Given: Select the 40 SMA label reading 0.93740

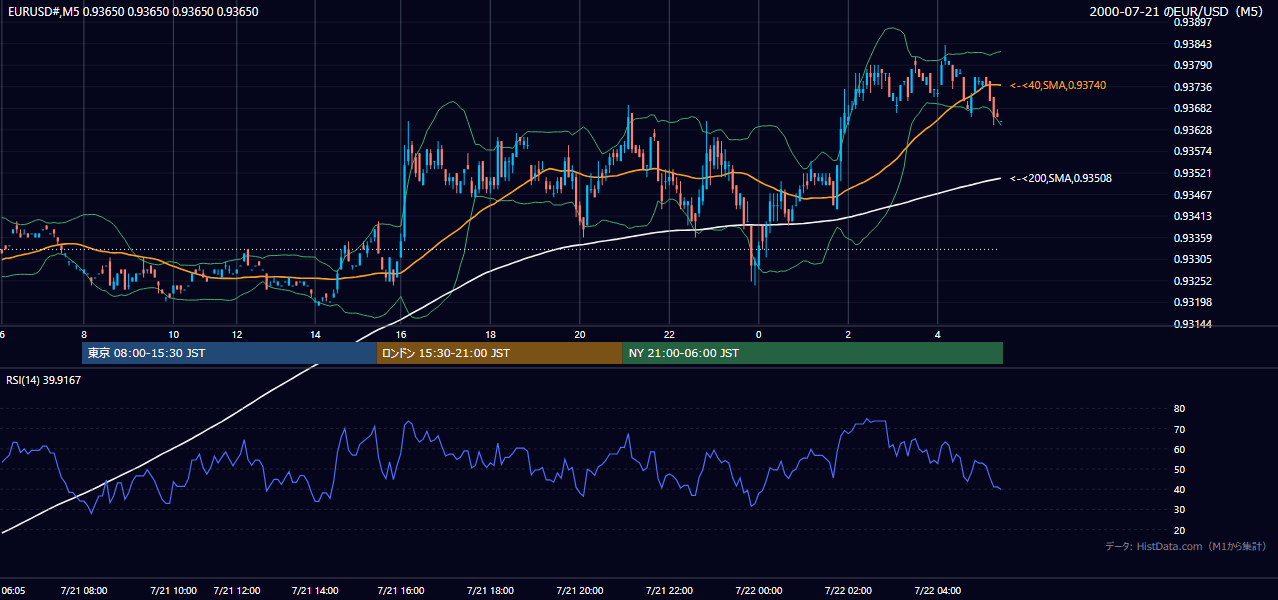Looking at the screenshot, I should (x=1058, y=86).
